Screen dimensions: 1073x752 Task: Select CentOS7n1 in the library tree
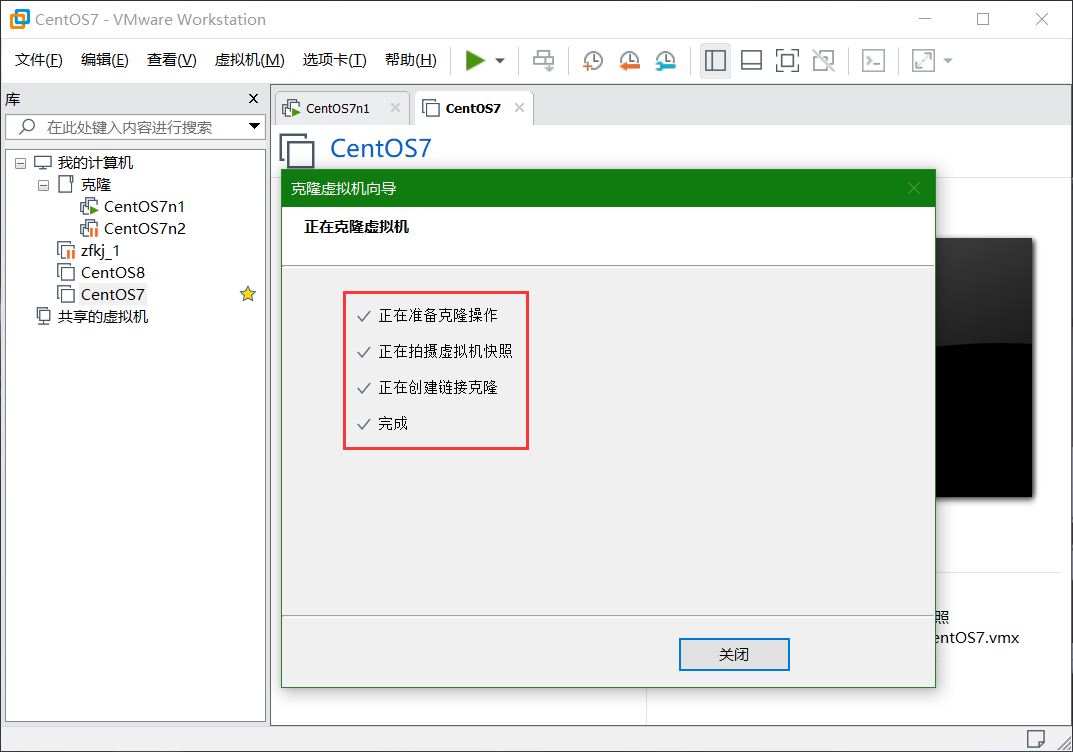pyautogui.click(x=144, y=207)
